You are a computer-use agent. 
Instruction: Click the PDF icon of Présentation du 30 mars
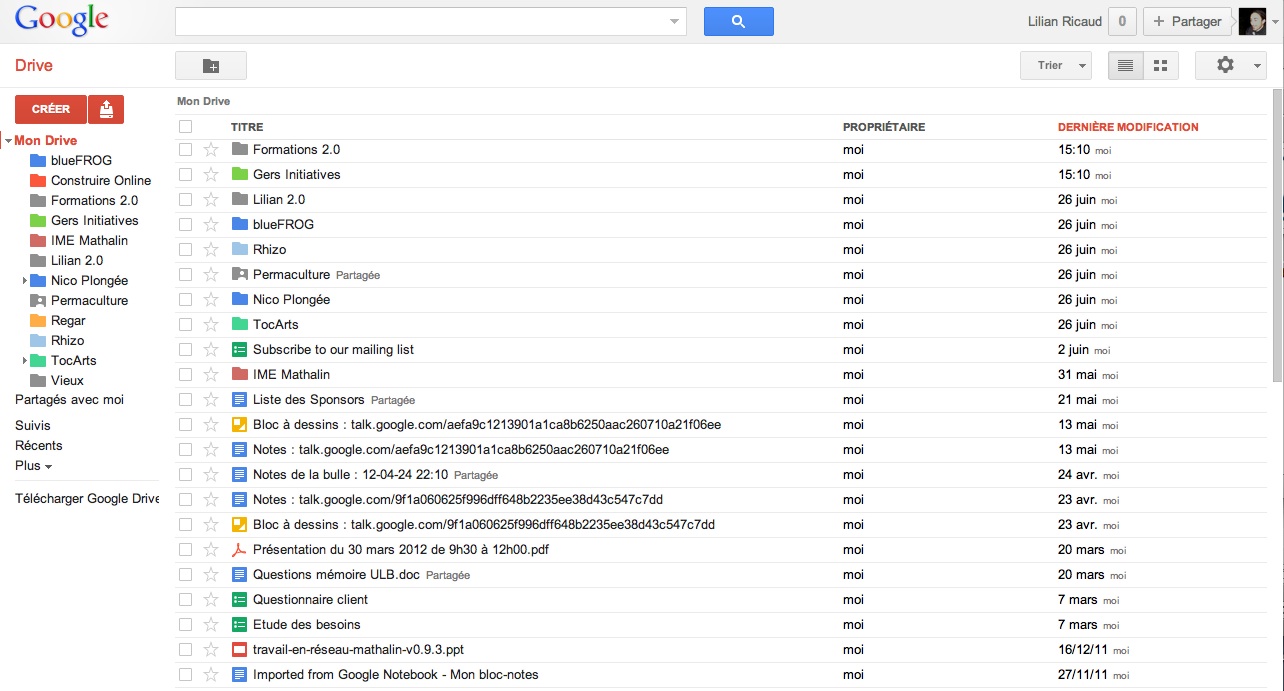[239, 550]
